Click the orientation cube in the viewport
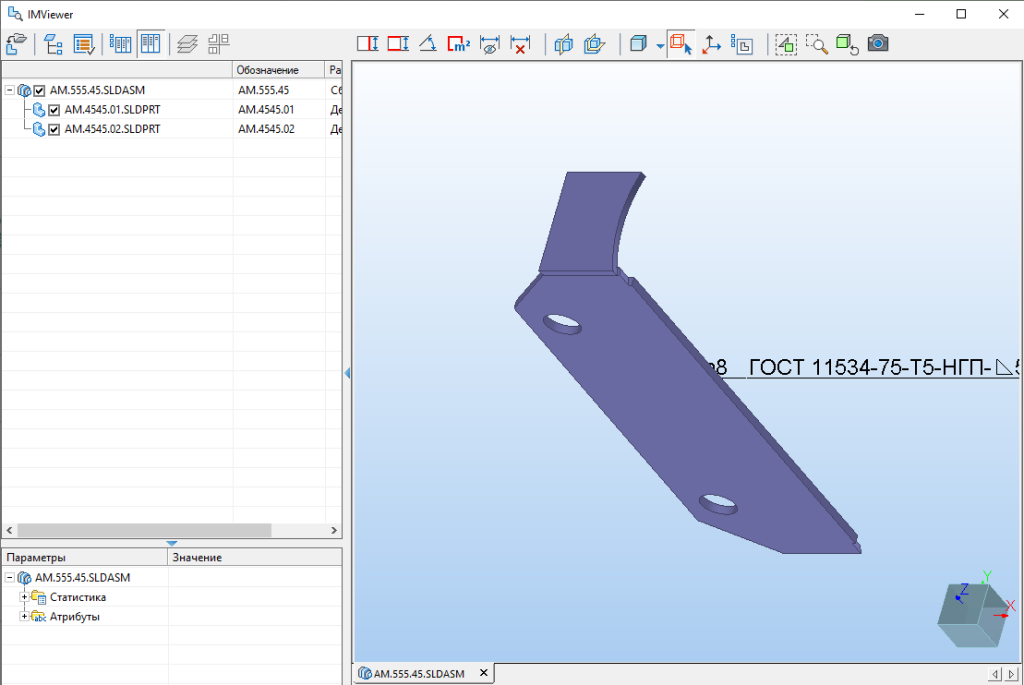This screenshot has width=1024, height=685. point(972,614)
